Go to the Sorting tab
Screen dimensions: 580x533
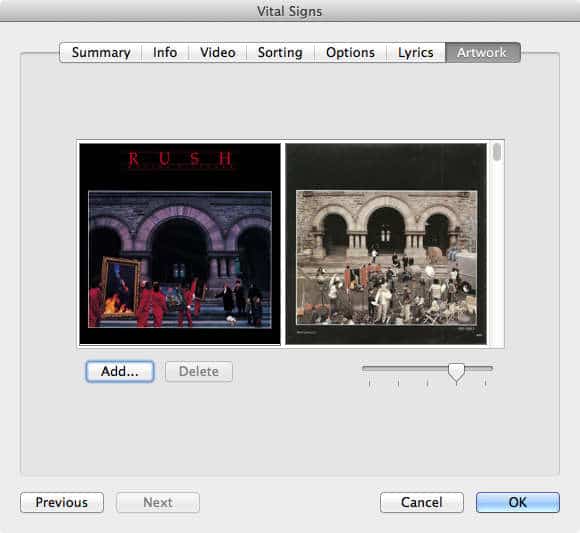[x=280, y=53]
